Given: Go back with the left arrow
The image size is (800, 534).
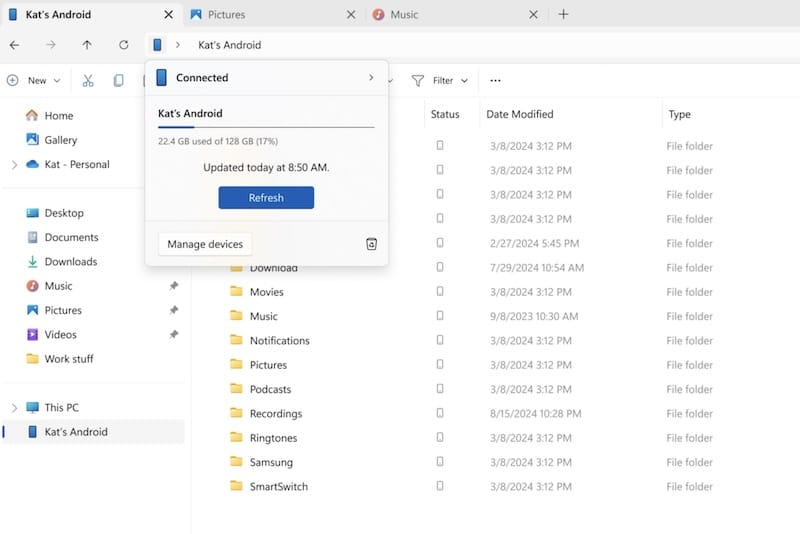Looking at the screenshot, I should (x=14, y=45).
